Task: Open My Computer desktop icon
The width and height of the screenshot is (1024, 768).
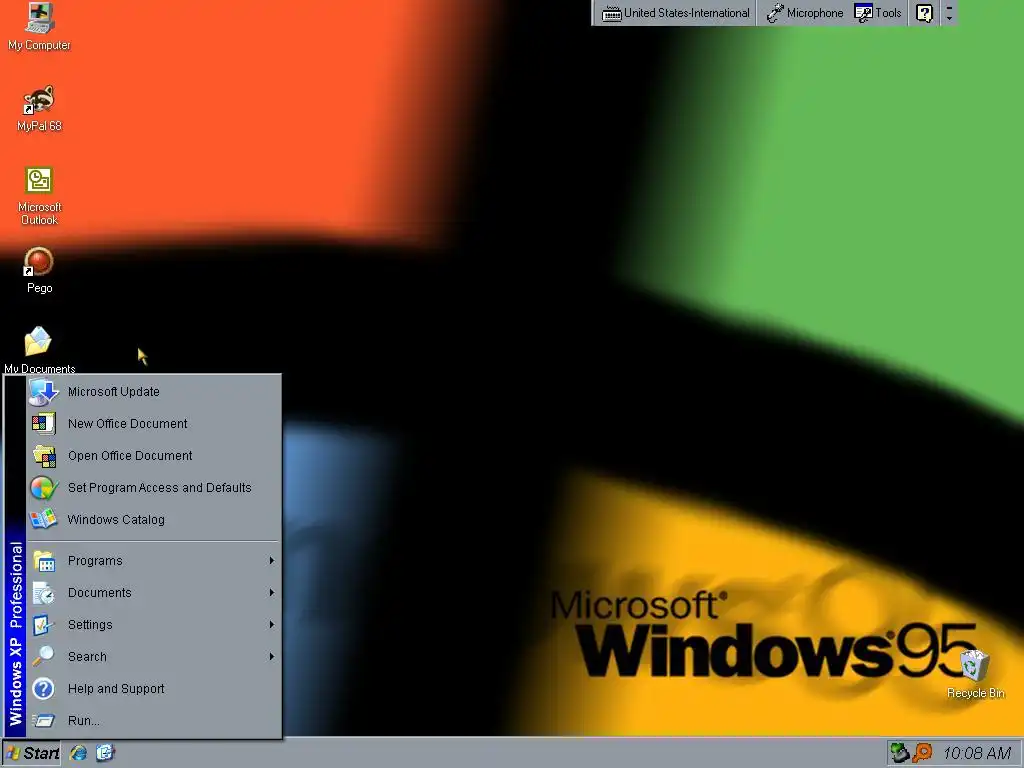Action: coord(39,27)
